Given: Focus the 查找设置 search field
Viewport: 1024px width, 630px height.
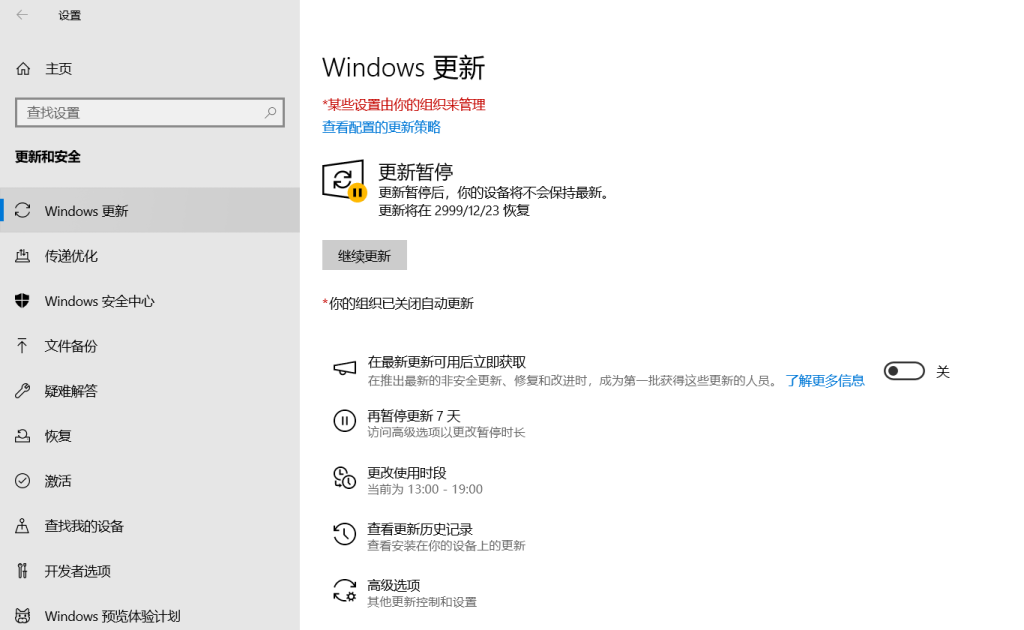Looking at the screenshot, I should pos(150,112).
